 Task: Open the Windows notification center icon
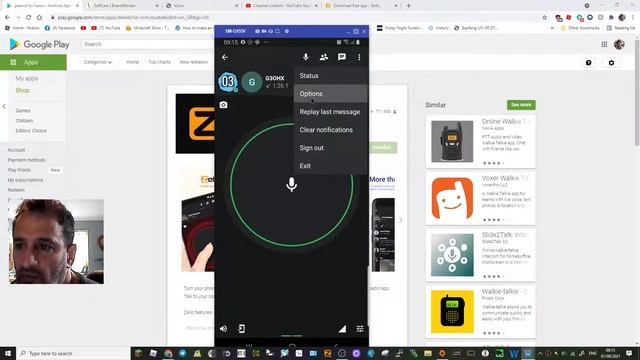pyautogui.click(x=629, y=353)
